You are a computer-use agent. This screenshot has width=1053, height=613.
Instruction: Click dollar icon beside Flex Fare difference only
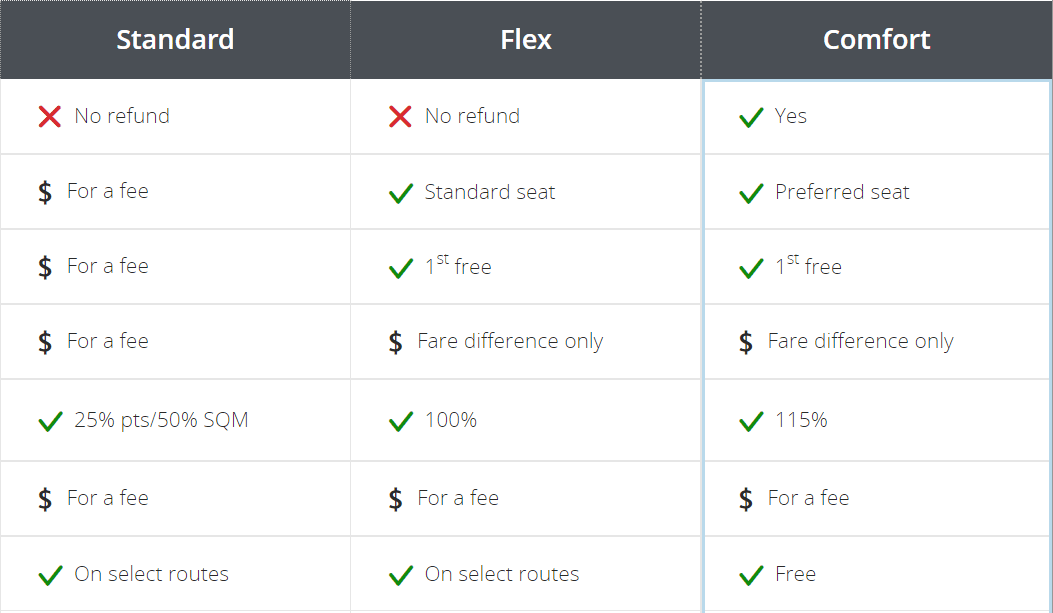[396, 342]
